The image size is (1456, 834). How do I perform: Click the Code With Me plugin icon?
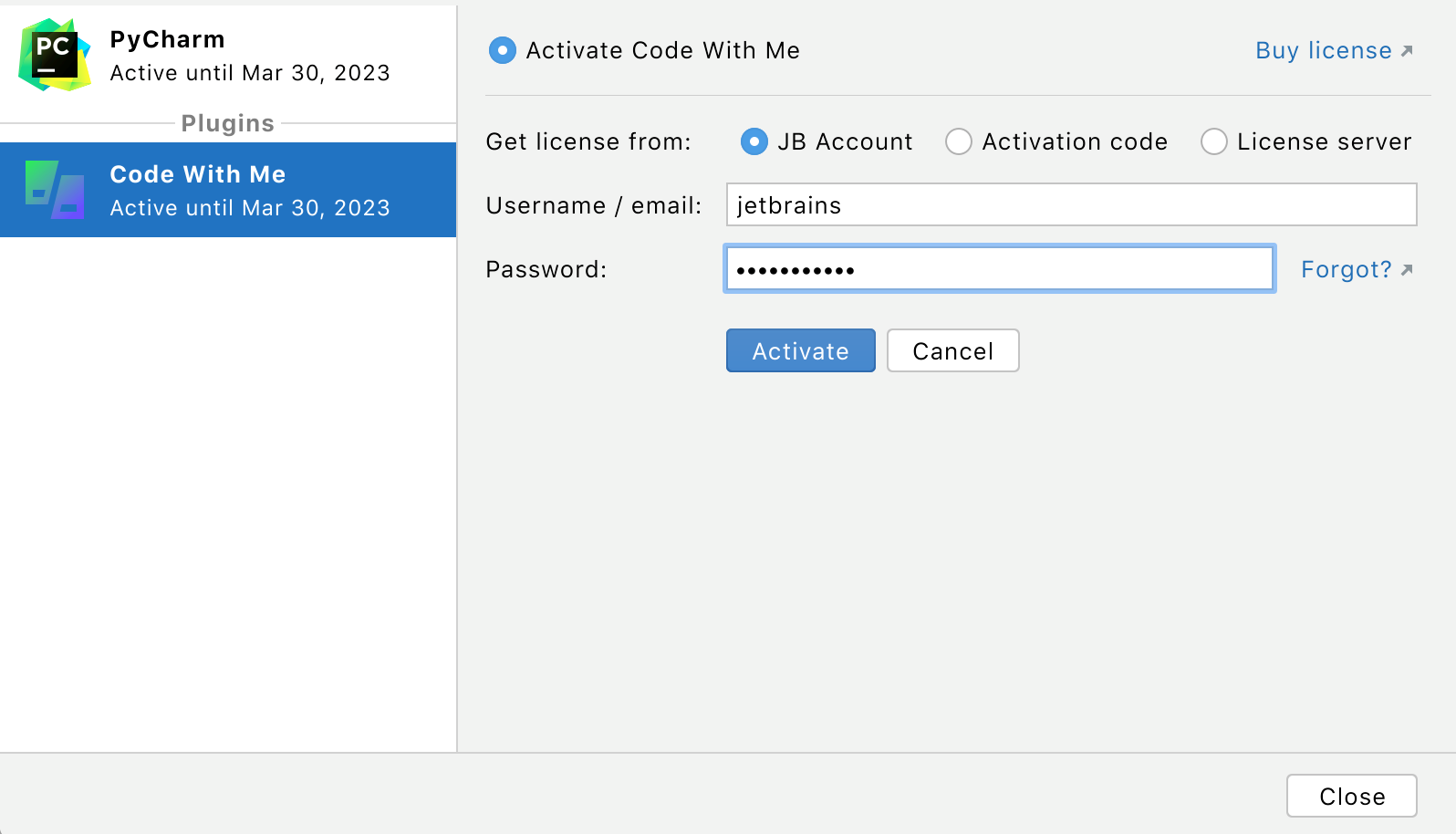point(53,190)
